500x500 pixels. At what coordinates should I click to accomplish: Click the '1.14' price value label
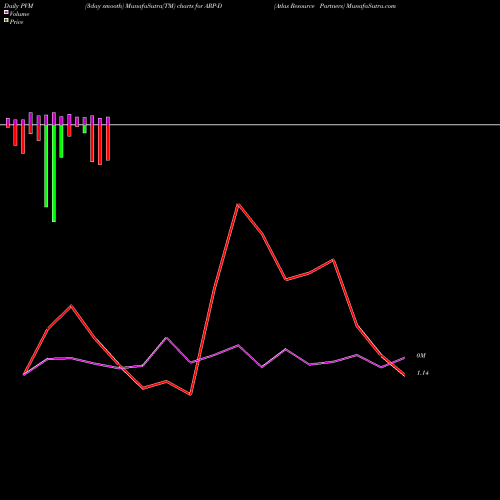point(422,373)
